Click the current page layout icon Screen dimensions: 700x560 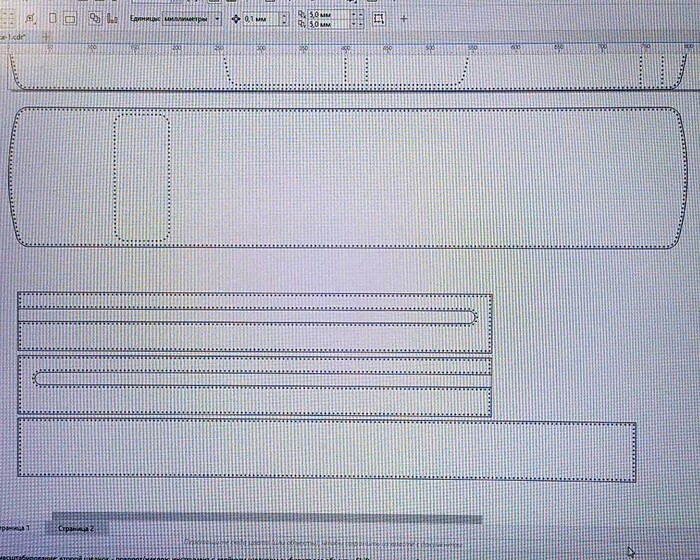(113, 19)
